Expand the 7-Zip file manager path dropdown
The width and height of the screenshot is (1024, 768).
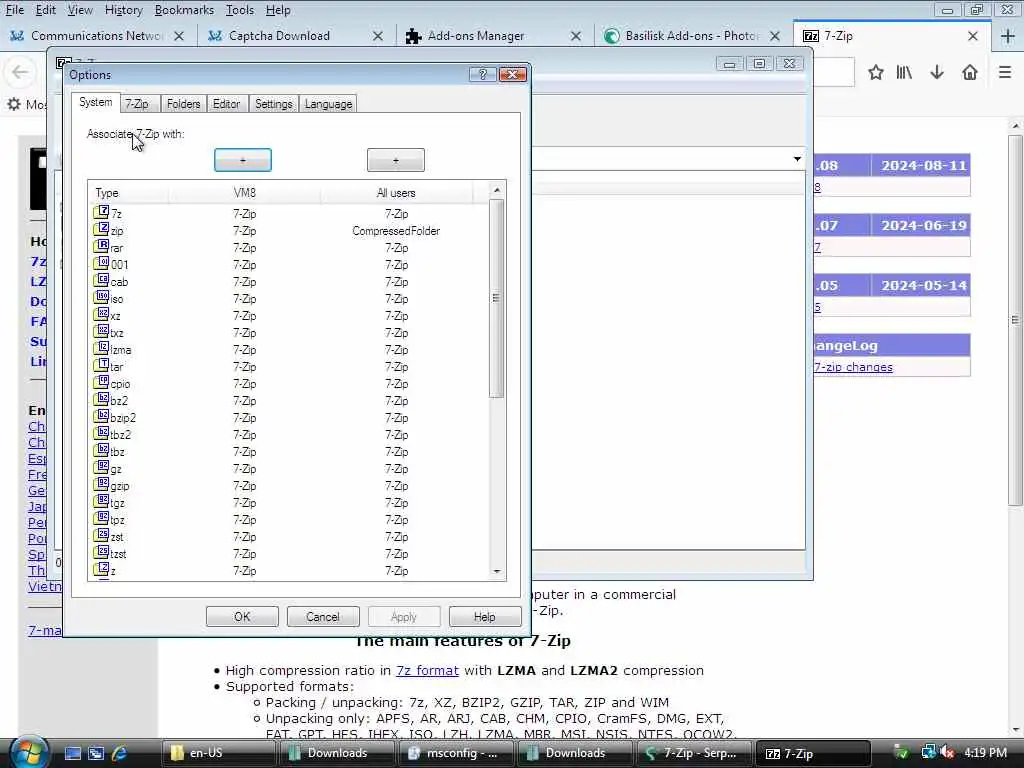coord(797,159)
